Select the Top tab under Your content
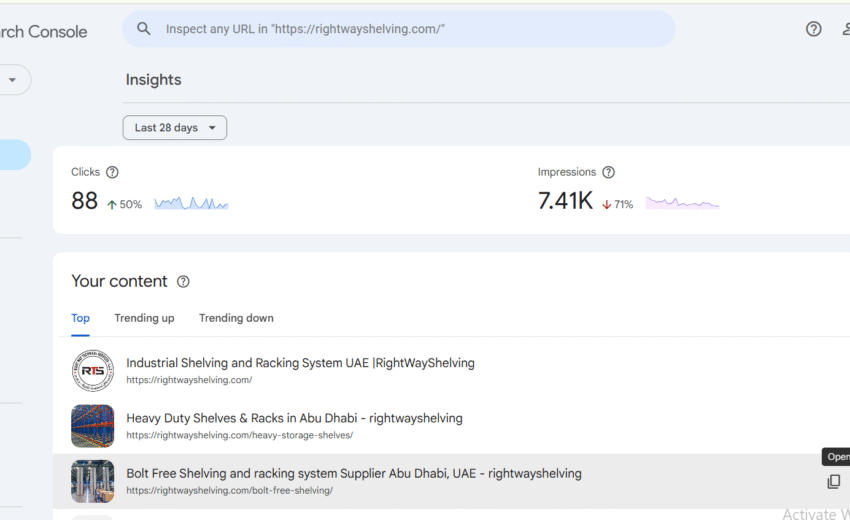This screenshot has width=850, height=520. [x=80, y=318]
